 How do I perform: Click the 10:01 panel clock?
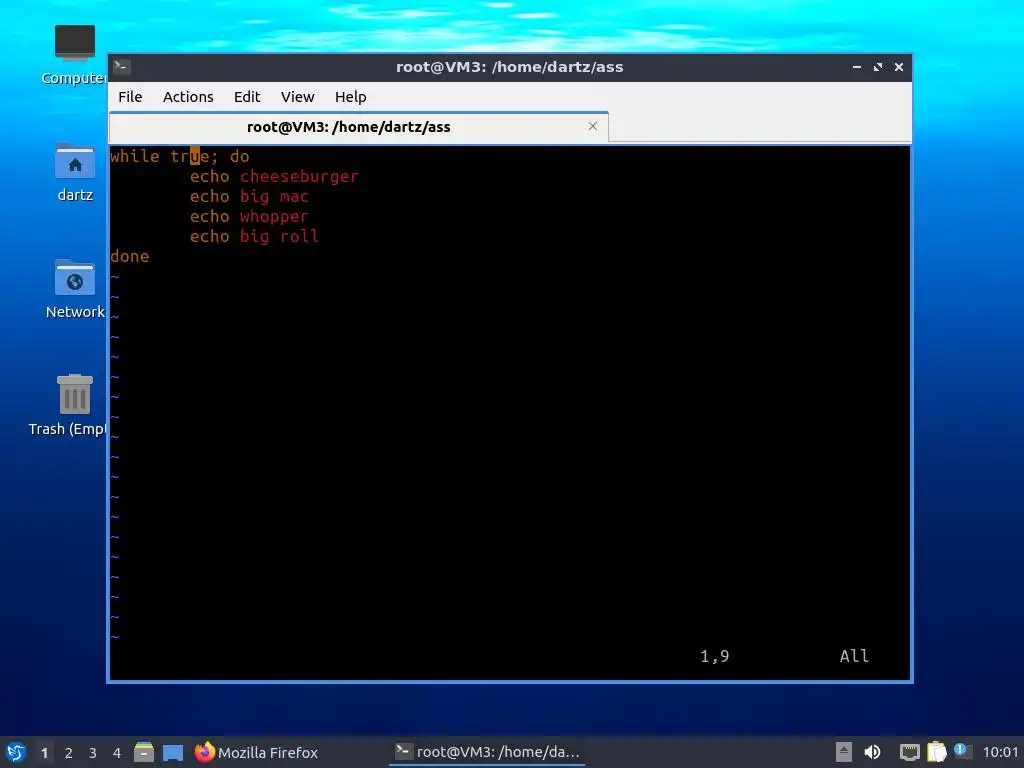tap(1000, 752)
